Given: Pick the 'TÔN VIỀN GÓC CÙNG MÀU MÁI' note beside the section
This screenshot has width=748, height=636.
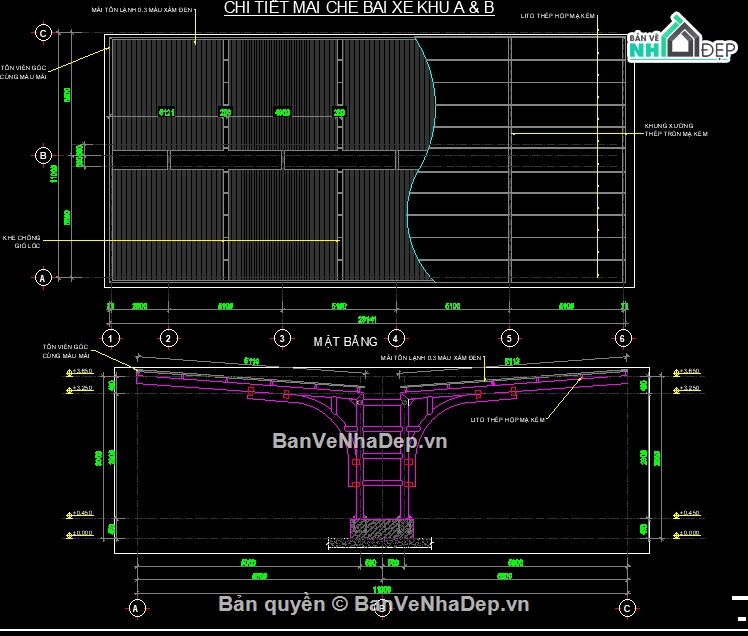Looking at the screenshot, I should point(66,351).
